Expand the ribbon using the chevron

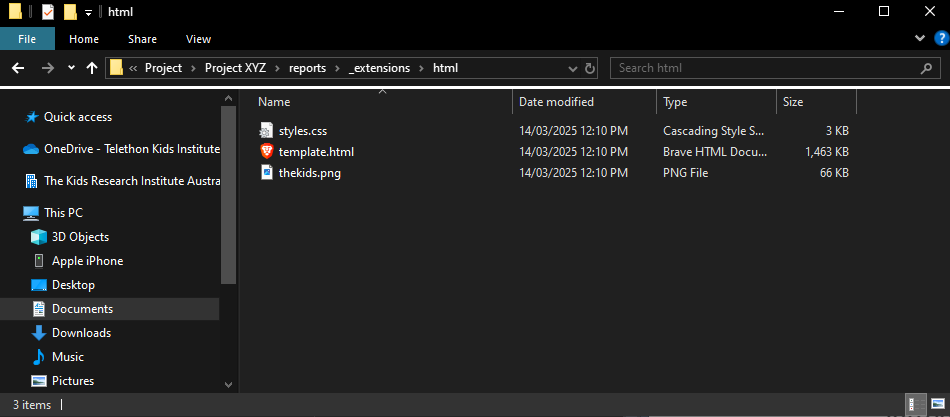(x=921, y=38)
